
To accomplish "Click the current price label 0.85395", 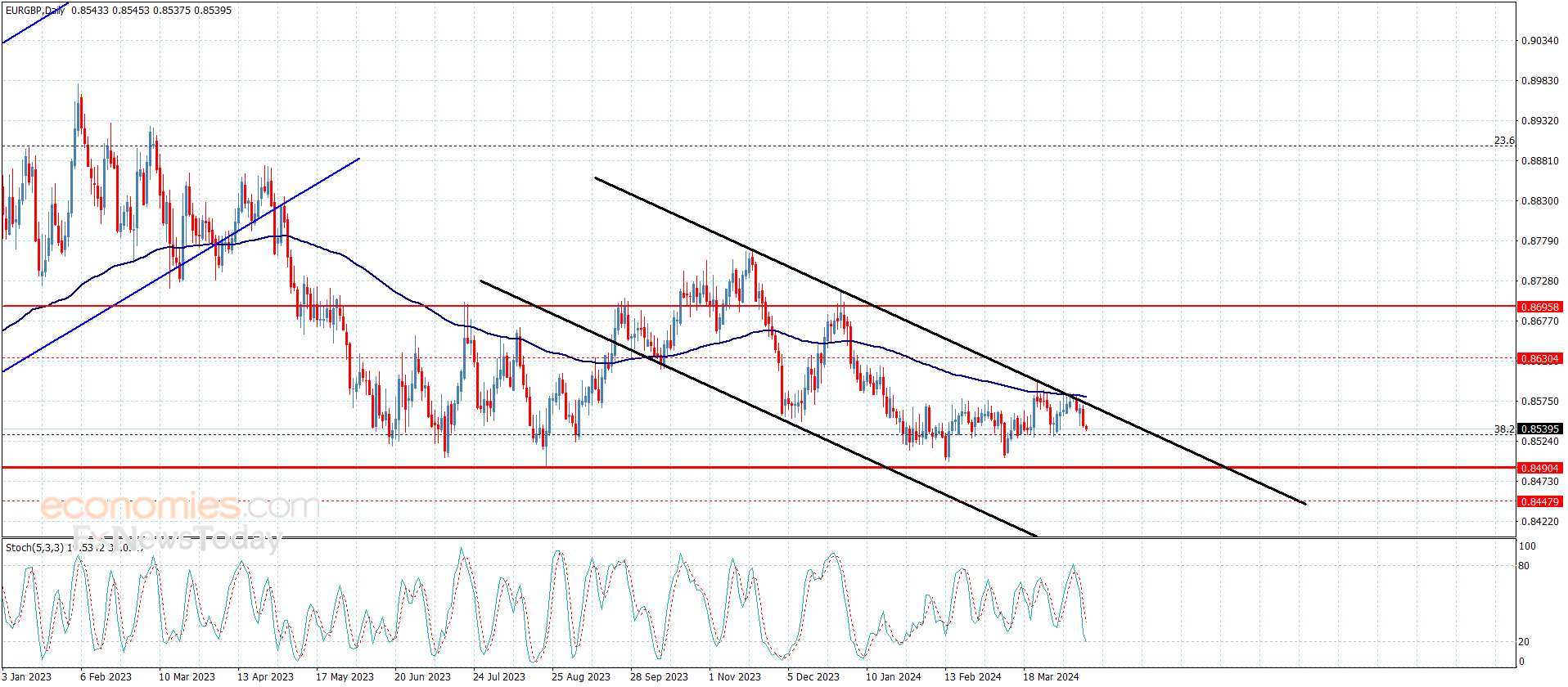I will 1539,429.
